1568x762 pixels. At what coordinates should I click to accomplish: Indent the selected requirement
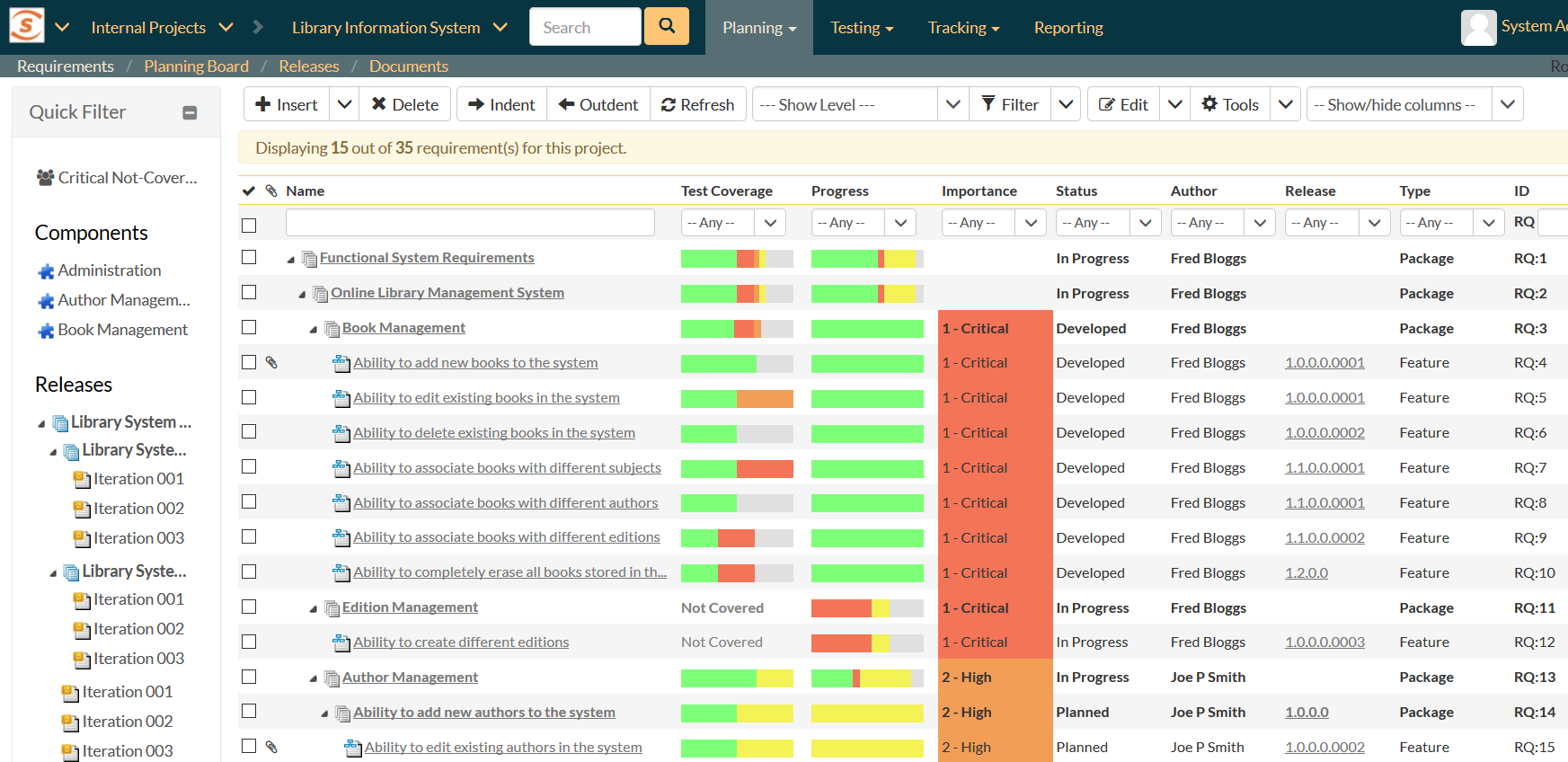[501, 105]
